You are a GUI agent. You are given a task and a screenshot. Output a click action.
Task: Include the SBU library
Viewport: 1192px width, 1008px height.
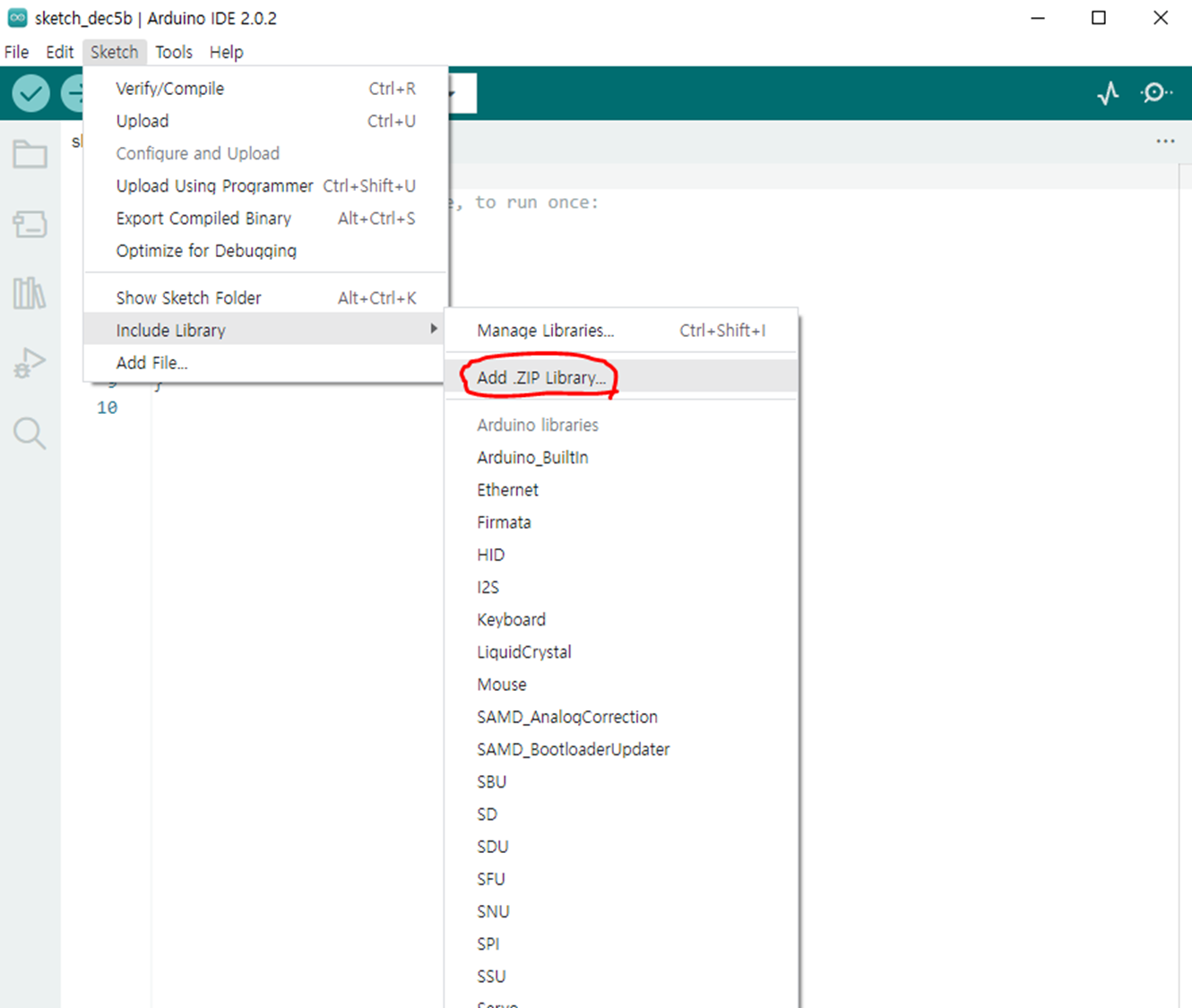(621, 781)
